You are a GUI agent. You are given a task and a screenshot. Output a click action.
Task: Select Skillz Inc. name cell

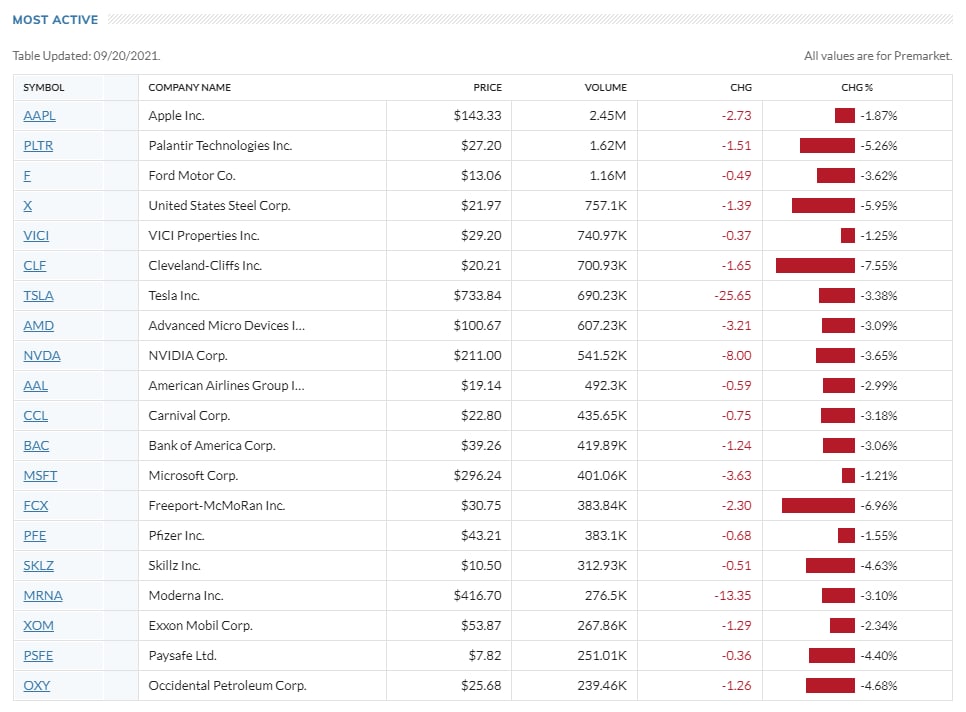pos(174,565)
